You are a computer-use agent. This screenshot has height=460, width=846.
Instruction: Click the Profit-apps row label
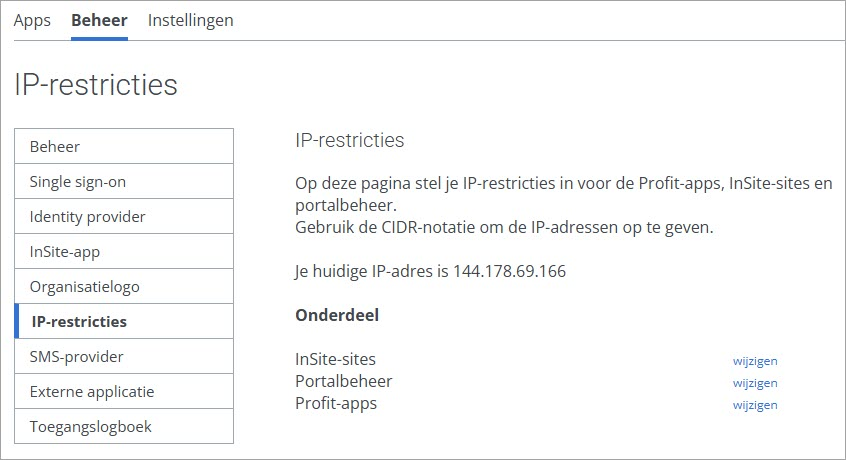[x=336, y=403]
